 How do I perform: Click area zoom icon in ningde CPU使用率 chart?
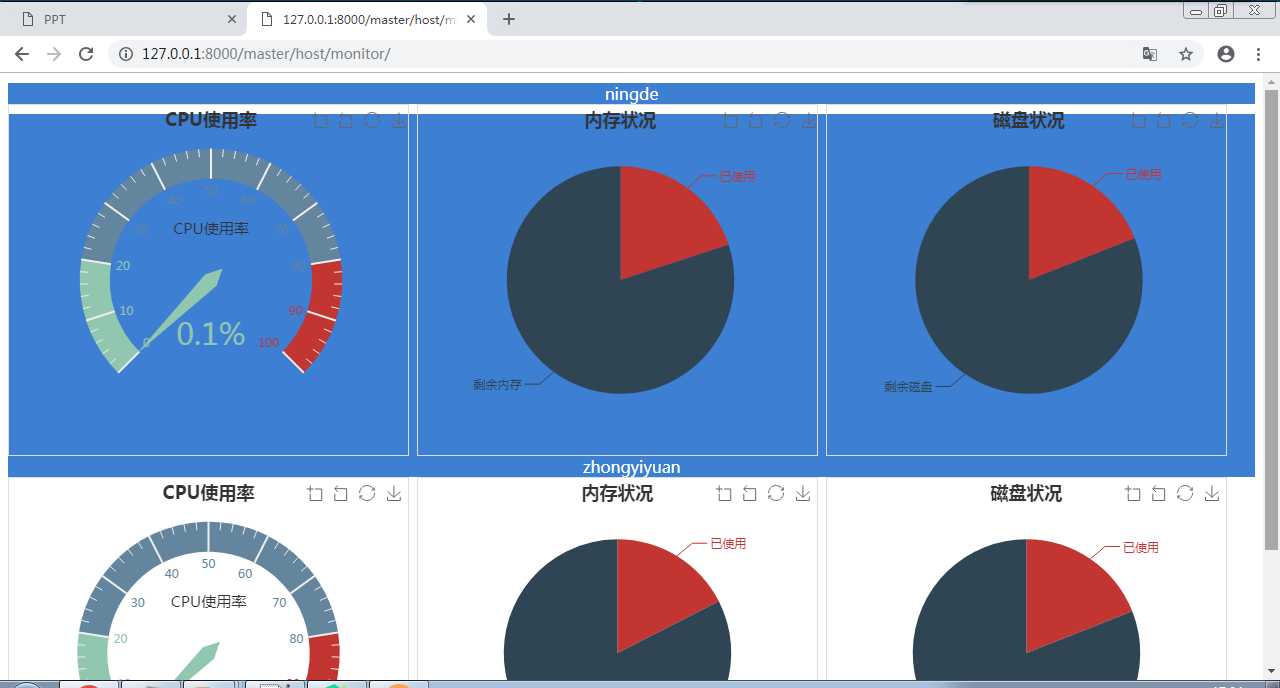pyautogui.click(x=321, y=120)
